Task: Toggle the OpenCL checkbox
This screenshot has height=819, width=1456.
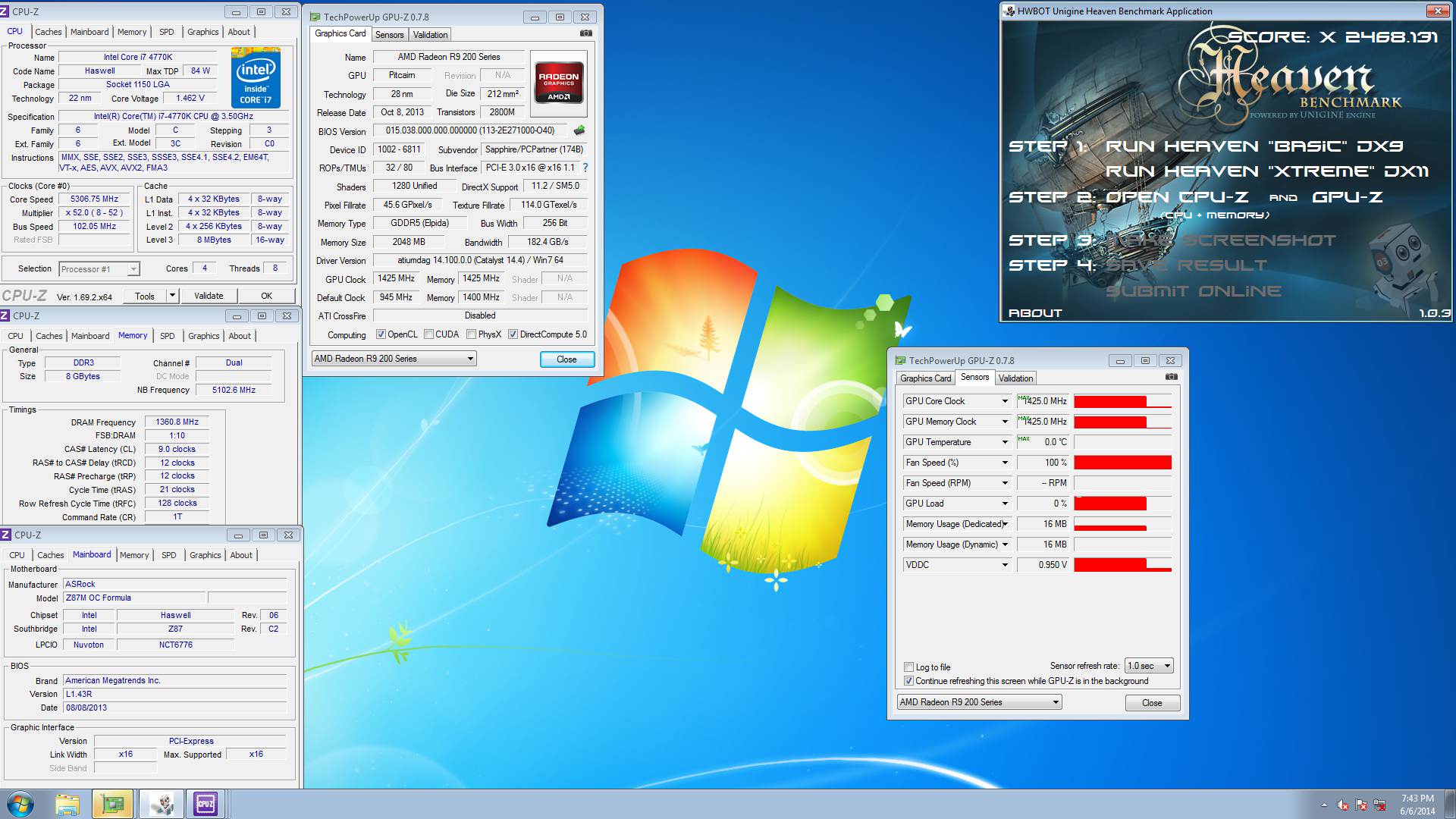Action: 381,334
